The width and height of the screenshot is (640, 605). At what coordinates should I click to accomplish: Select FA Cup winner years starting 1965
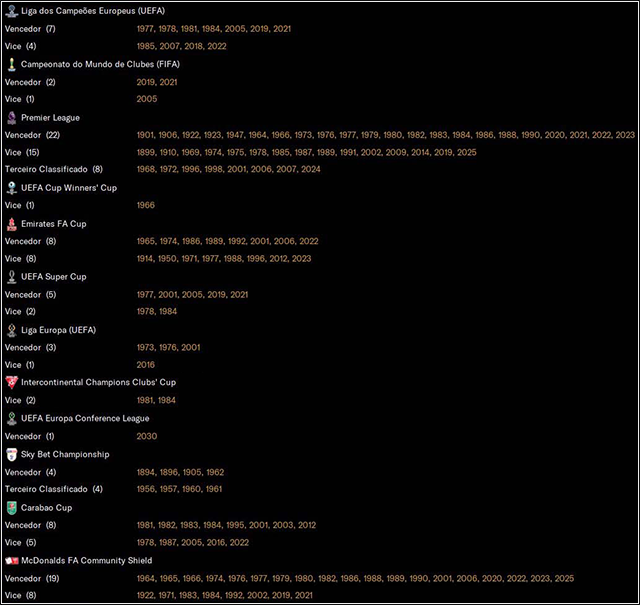pyautogui.click(x=227, y=241)
